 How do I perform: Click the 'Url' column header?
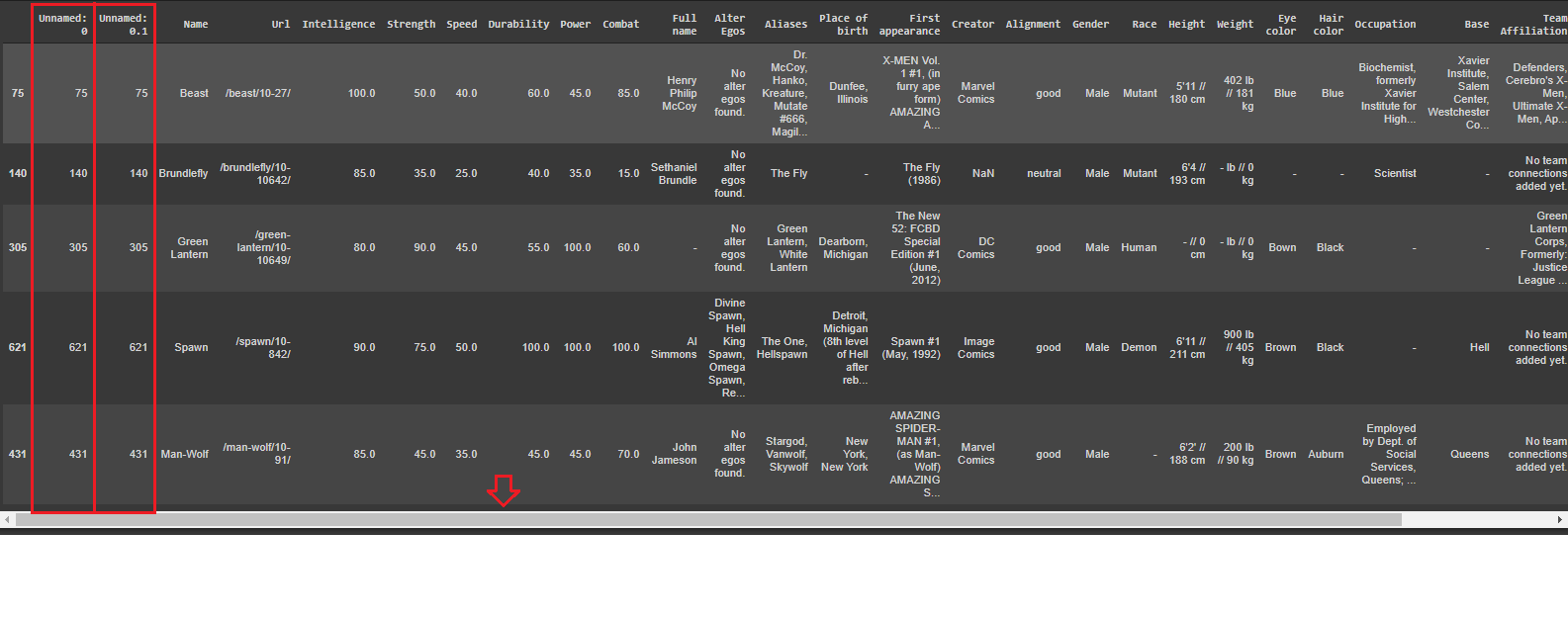click(x=281, y=24)
